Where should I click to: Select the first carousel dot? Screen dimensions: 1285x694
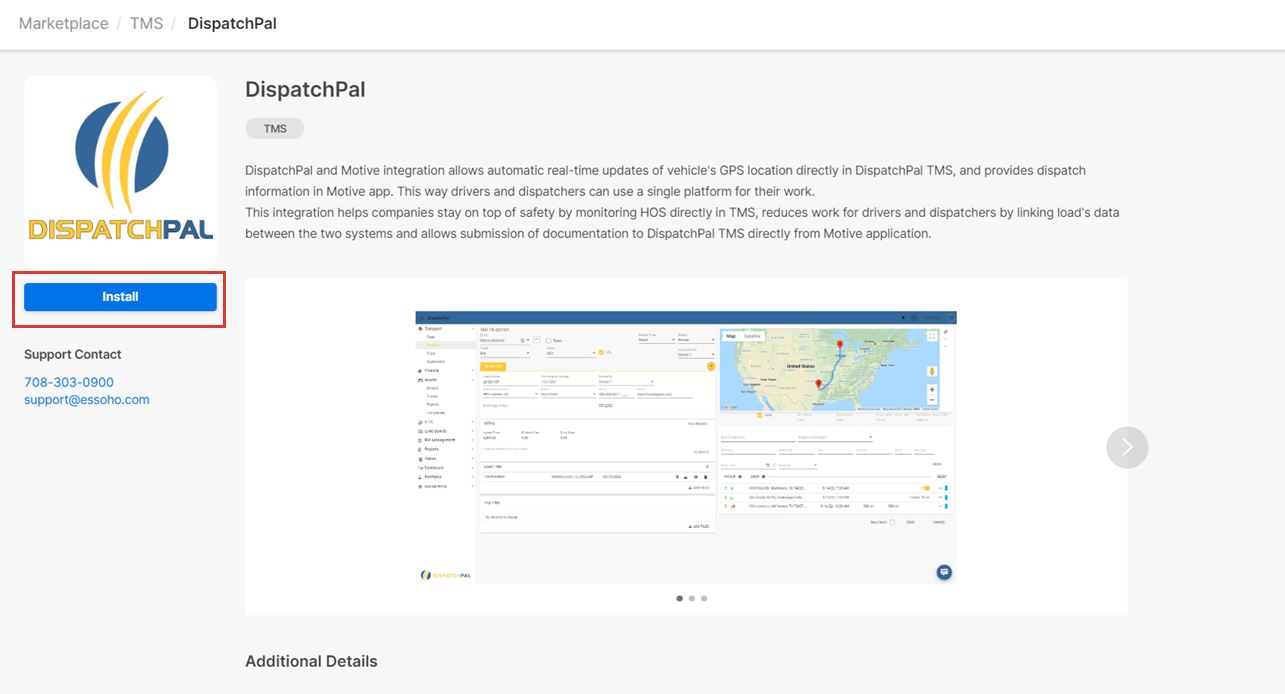(680, 598)
